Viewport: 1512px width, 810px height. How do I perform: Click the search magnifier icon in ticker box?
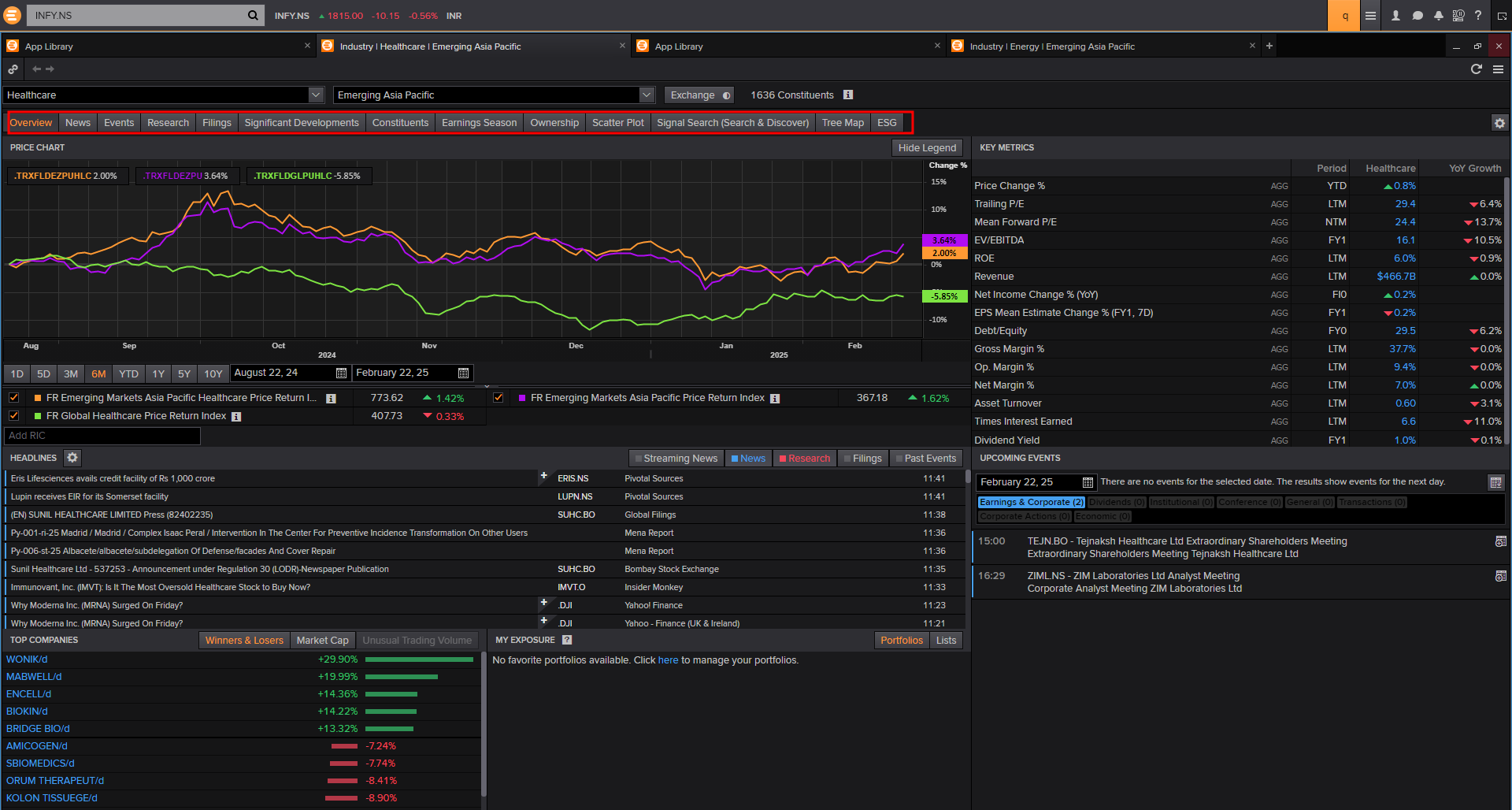[253, 15]
